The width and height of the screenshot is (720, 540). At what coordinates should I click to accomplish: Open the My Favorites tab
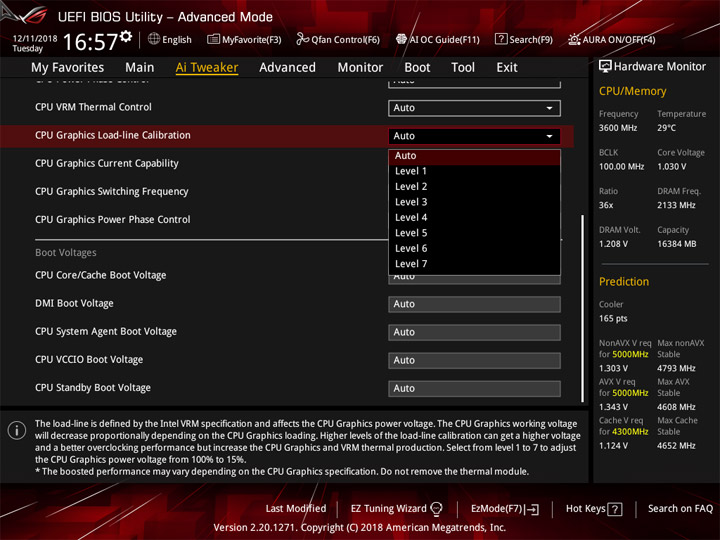pos(68,68)
